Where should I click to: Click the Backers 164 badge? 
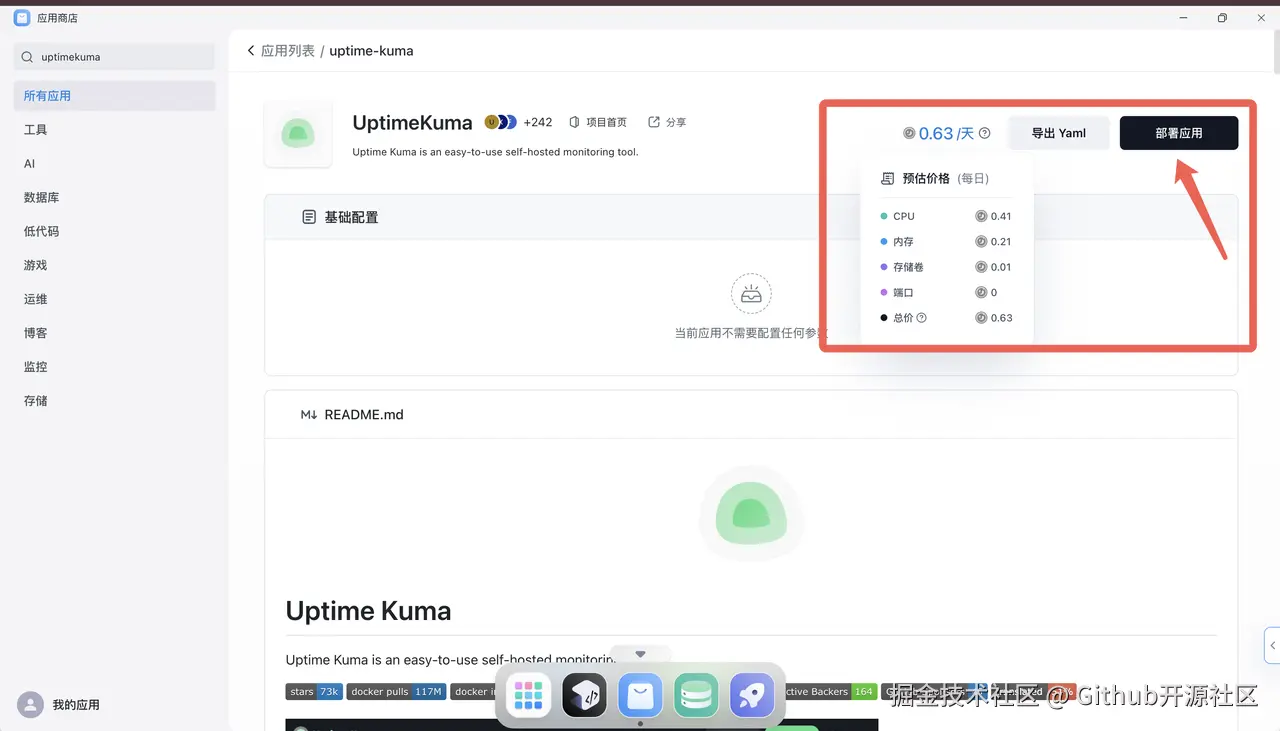[828, 691]
